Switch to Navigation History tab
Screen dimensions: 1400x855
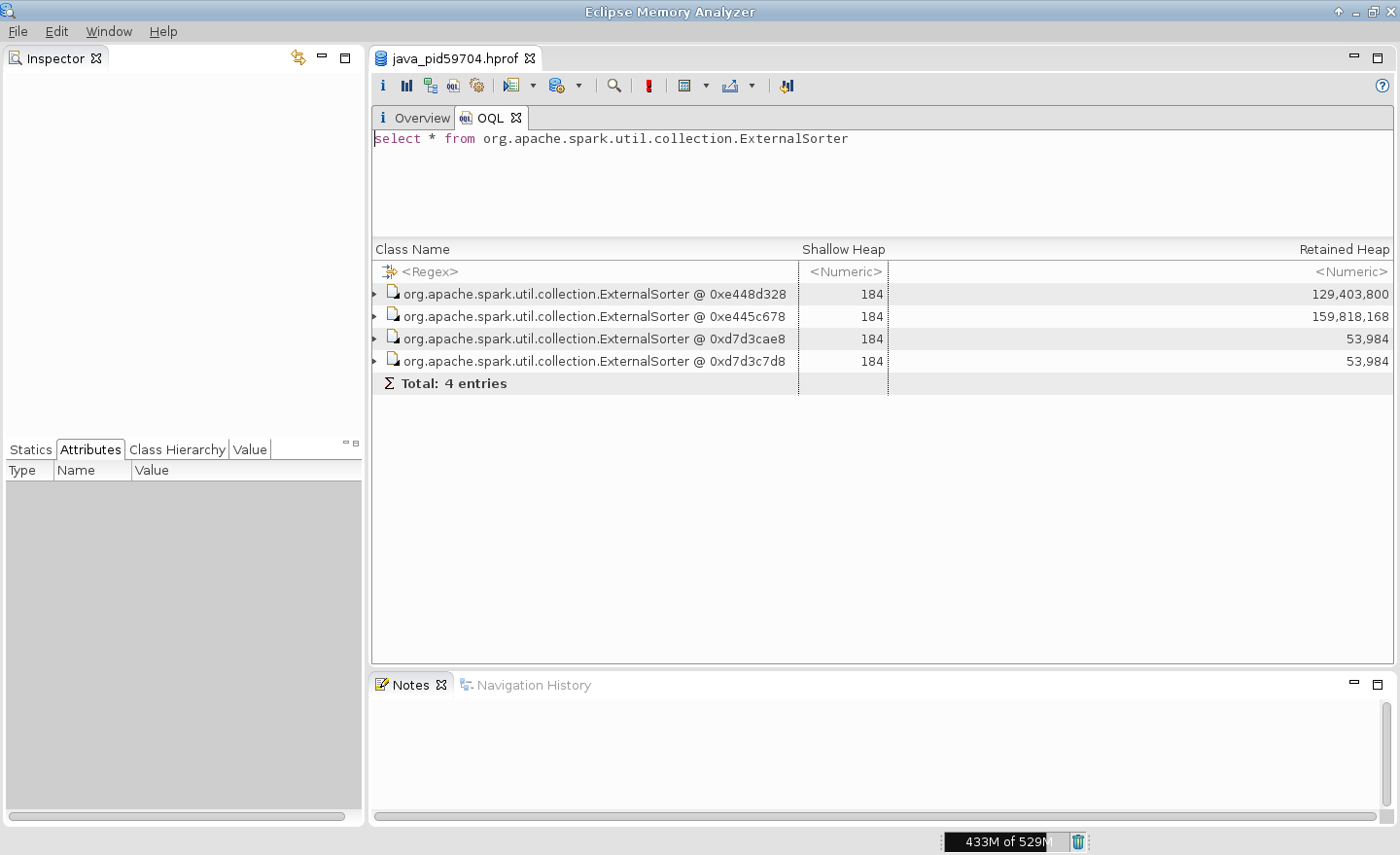[526, 685]
